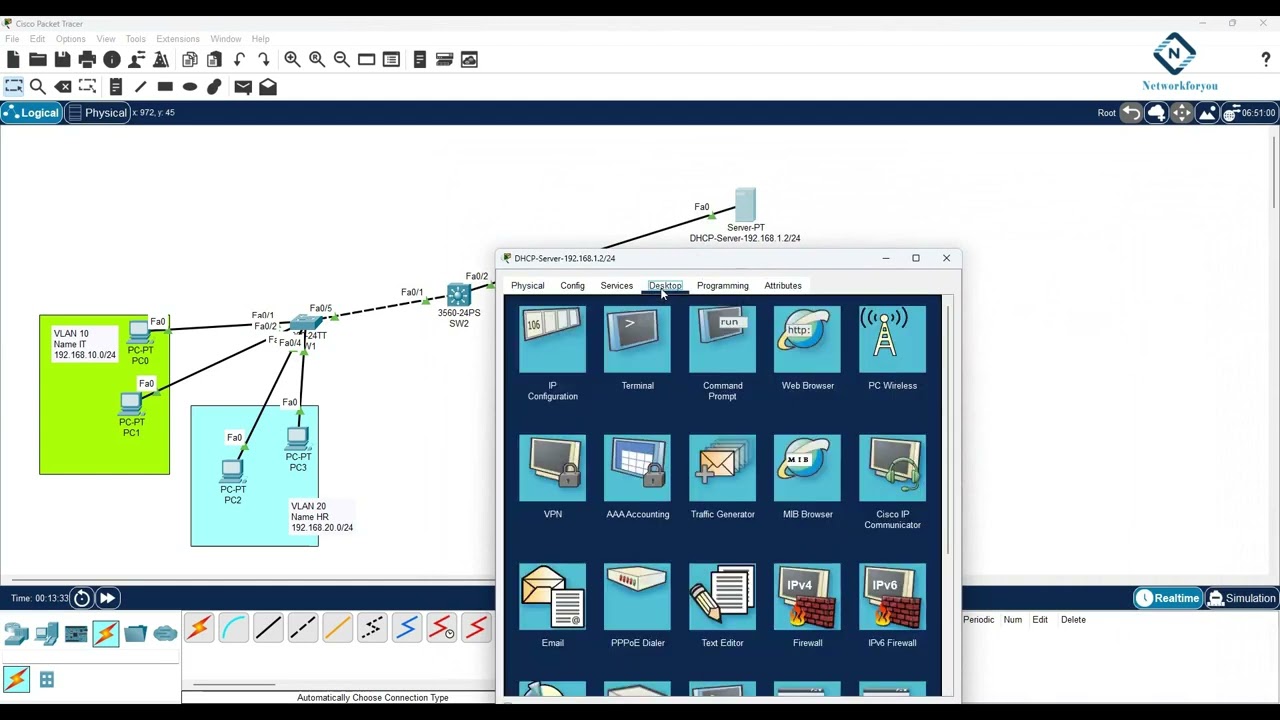1280x720 pixels.
Task: Select the Draw Ellipse tool
Action: [190, 87]
